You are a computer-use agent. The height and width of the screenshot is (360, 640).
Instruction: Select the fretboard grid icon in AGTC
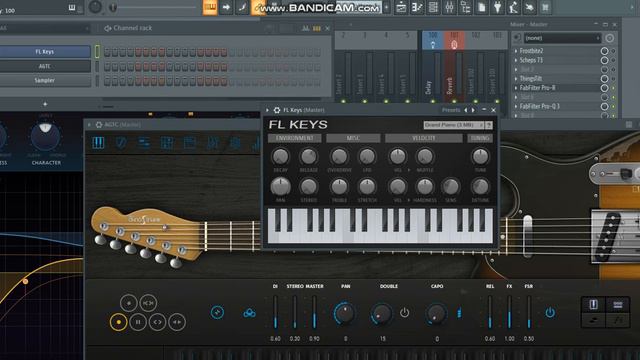point(167,143)
